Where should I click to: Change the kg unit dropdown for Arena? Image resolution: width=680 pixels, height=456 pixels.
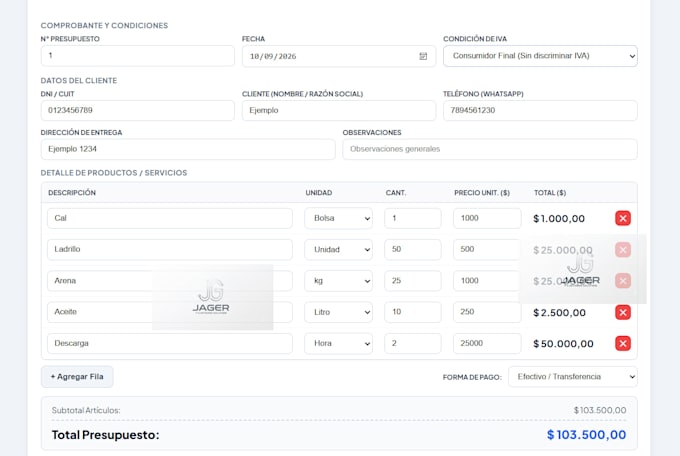click(338, 281)
